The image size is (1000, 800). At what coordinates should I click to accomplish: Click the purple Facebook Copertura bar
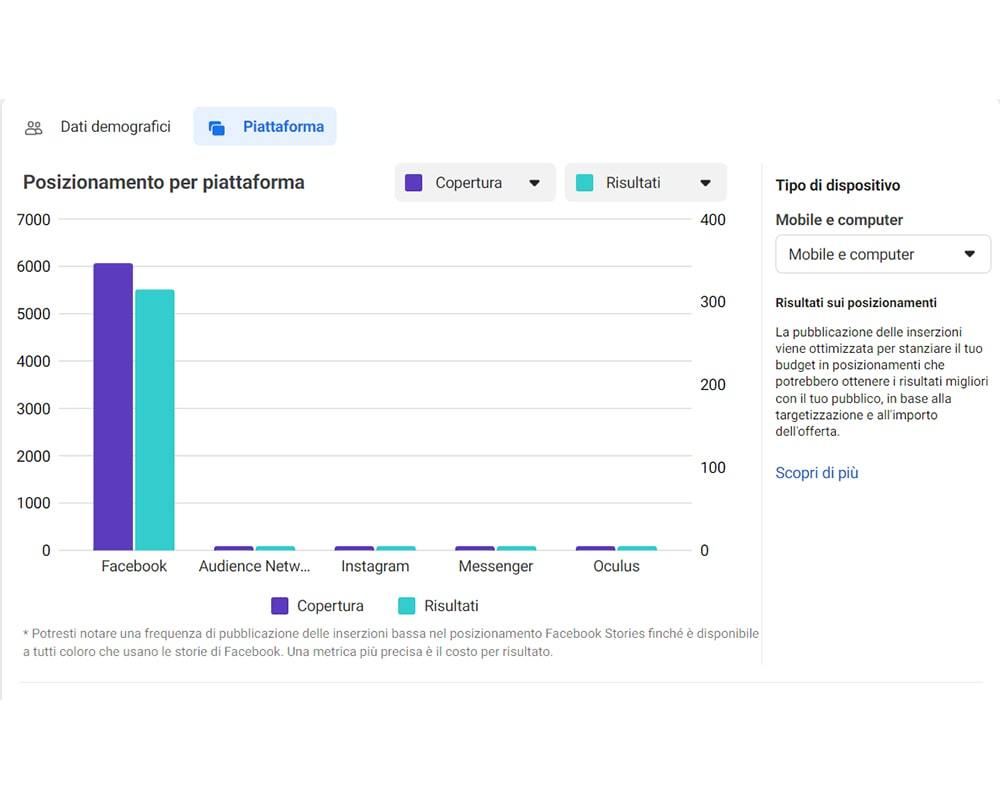113,406
